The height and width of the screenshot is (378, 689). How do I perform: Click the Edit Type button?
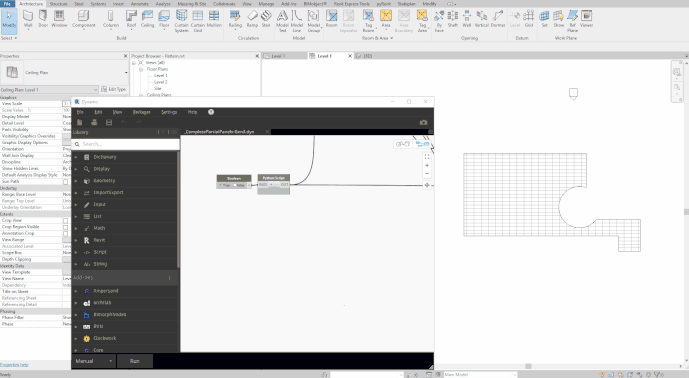[113, 89]
